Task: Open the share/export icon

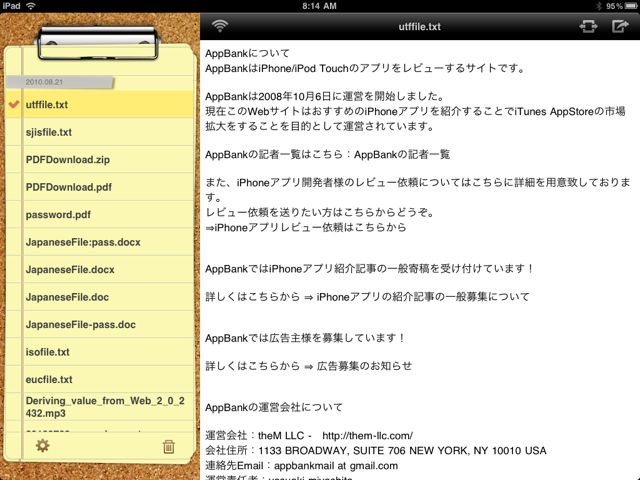Action: click(x=620, y=26)
